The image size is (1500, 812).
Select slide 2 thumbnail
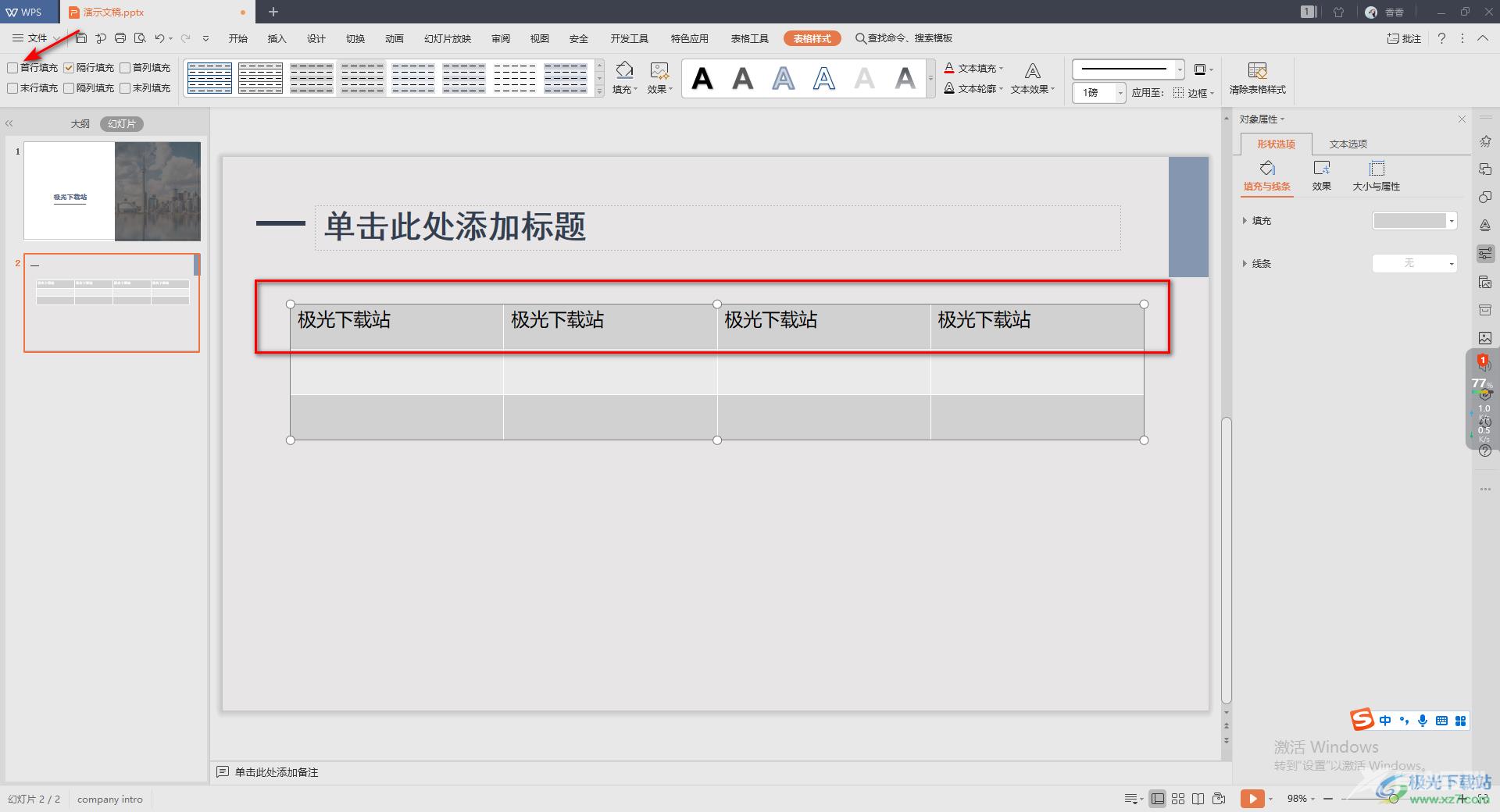[112, 302]
